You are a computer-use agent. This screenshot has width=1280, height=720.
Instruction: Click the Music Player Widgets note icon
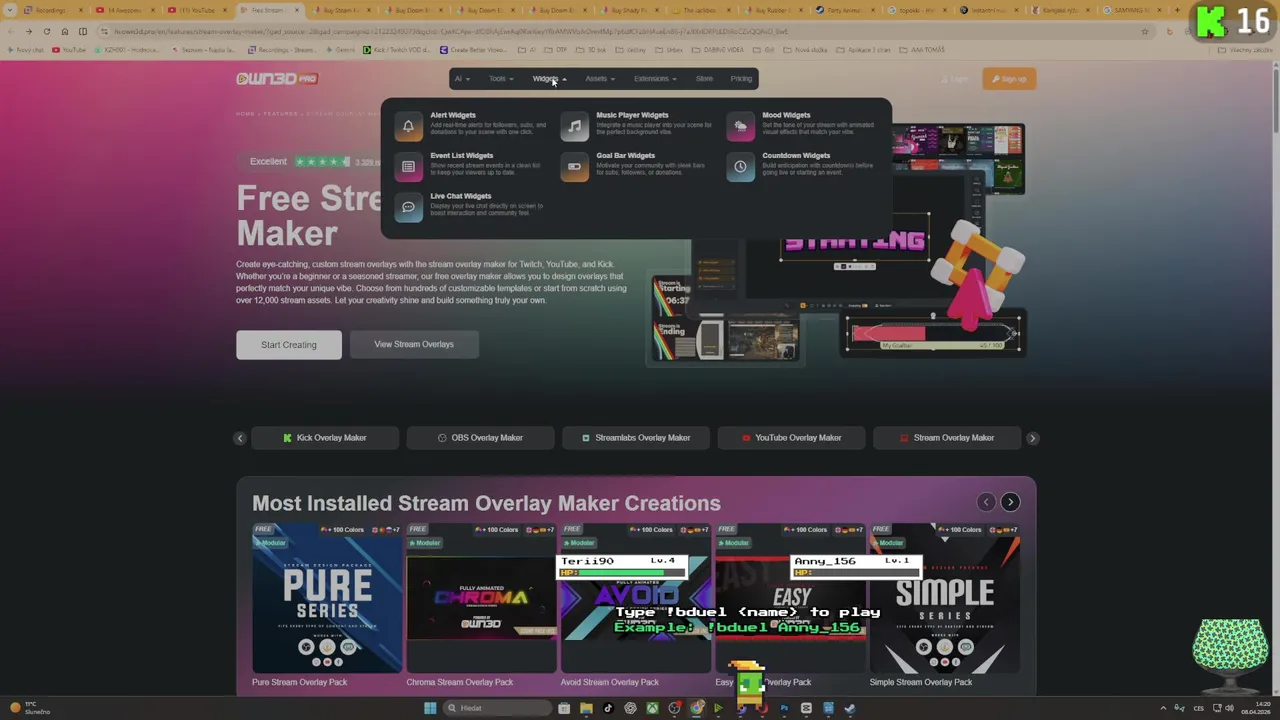tap(574, 127)
